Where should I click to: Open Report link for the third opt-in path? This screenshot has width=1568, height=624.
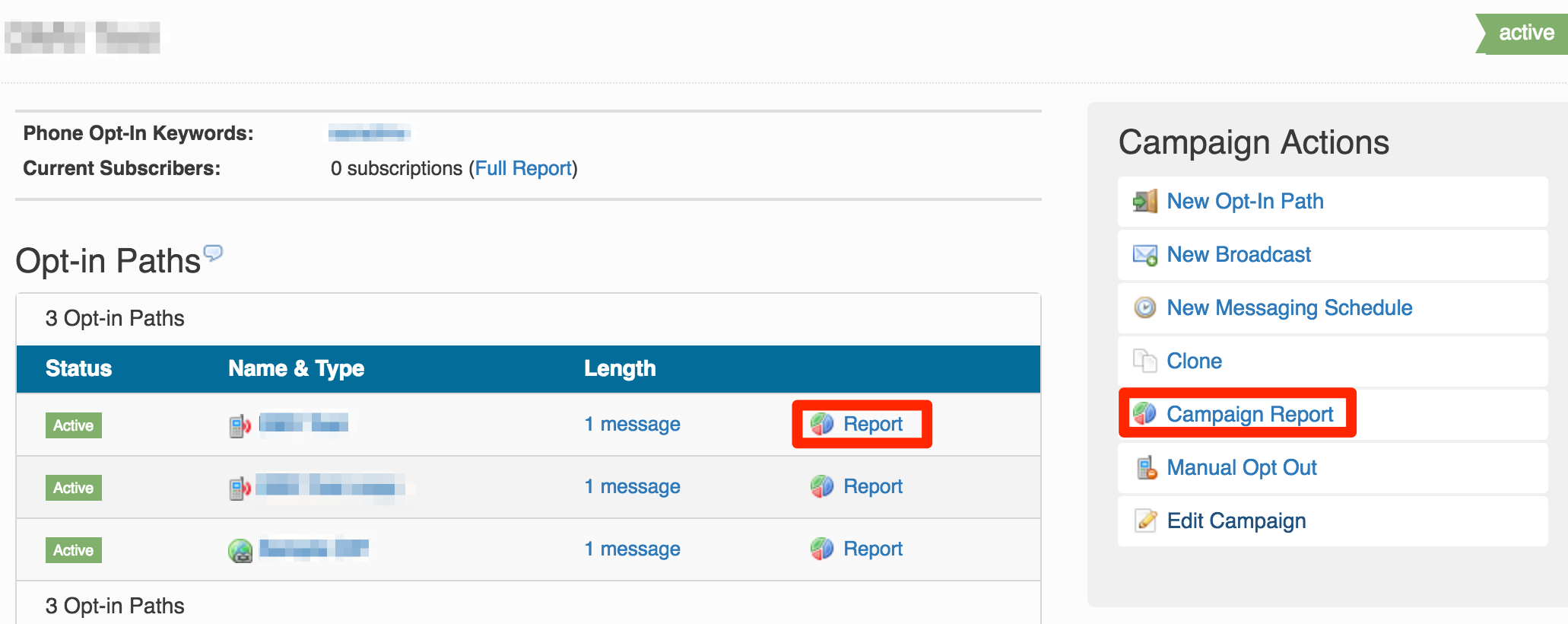(873, 549)
